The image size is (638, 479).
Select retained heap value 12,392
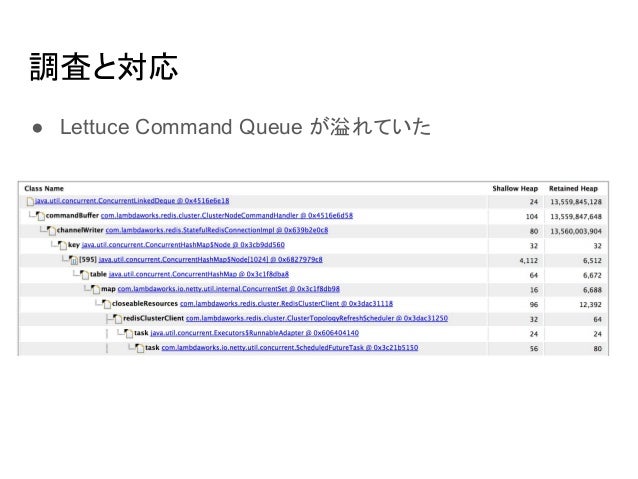click(590, 304)
